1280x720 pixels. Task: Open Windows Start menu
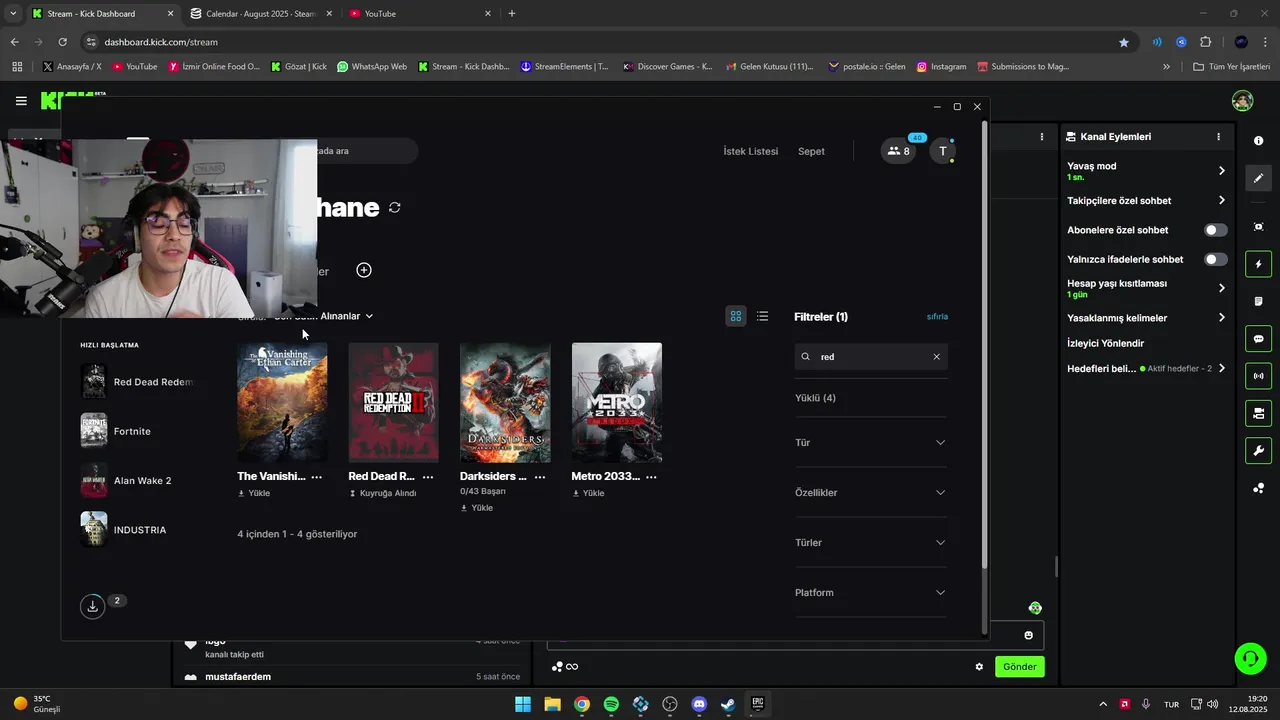(x=523, y=704)
